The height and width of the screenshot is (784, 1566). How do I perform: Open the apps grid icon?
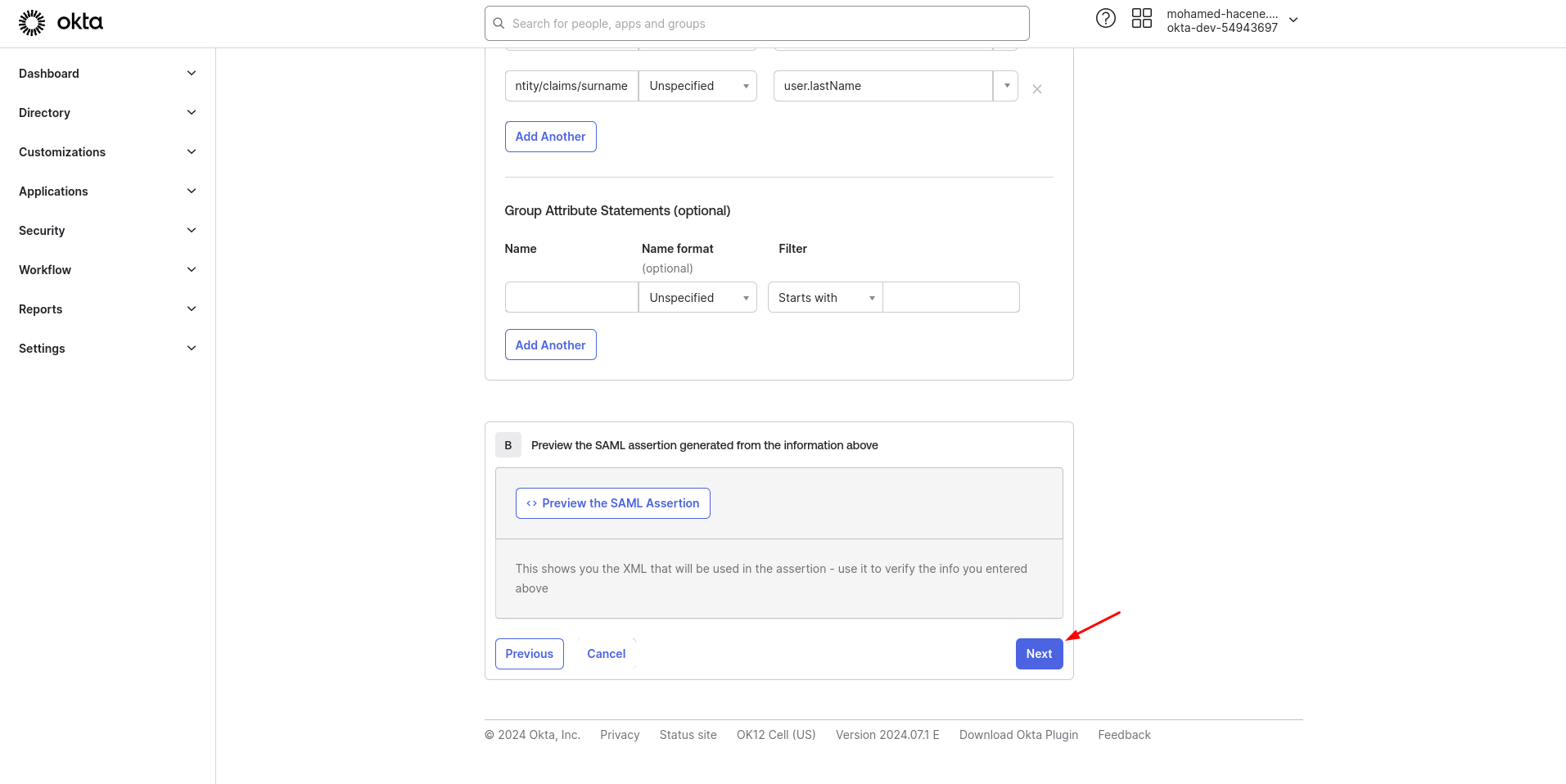click(x=1141, y=19)
